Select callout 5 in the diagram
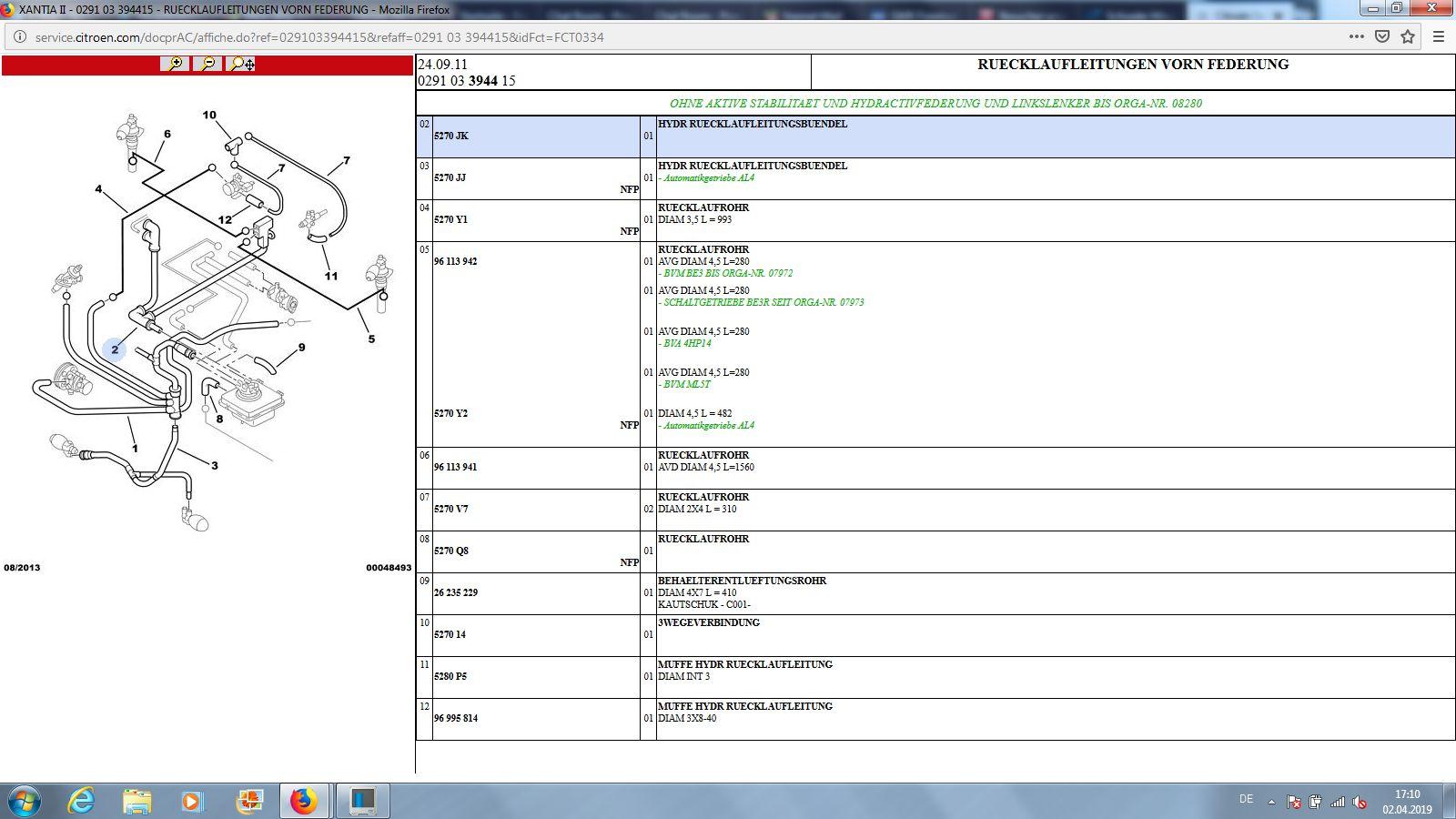The image size is (1456, 819). [371, 339]
